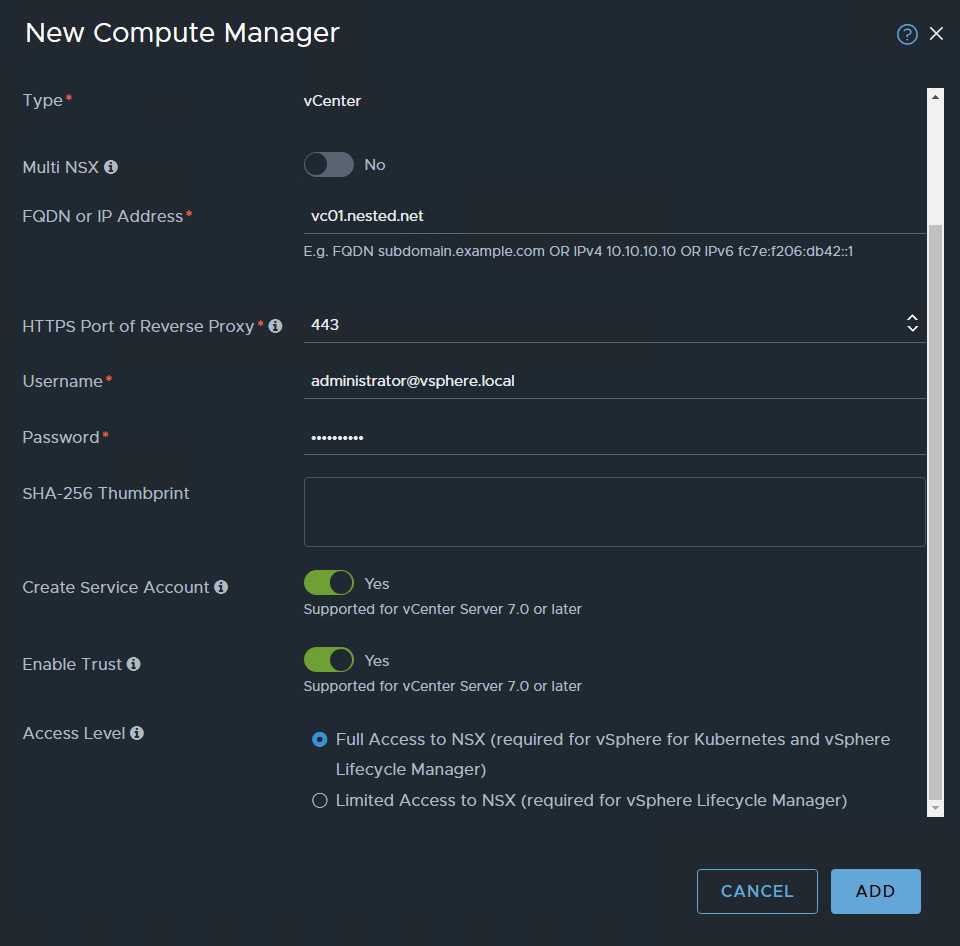The height and width of the screenshot is (946, 960).
Task: Select Full Access to NSX option
Action: (320, 740)
